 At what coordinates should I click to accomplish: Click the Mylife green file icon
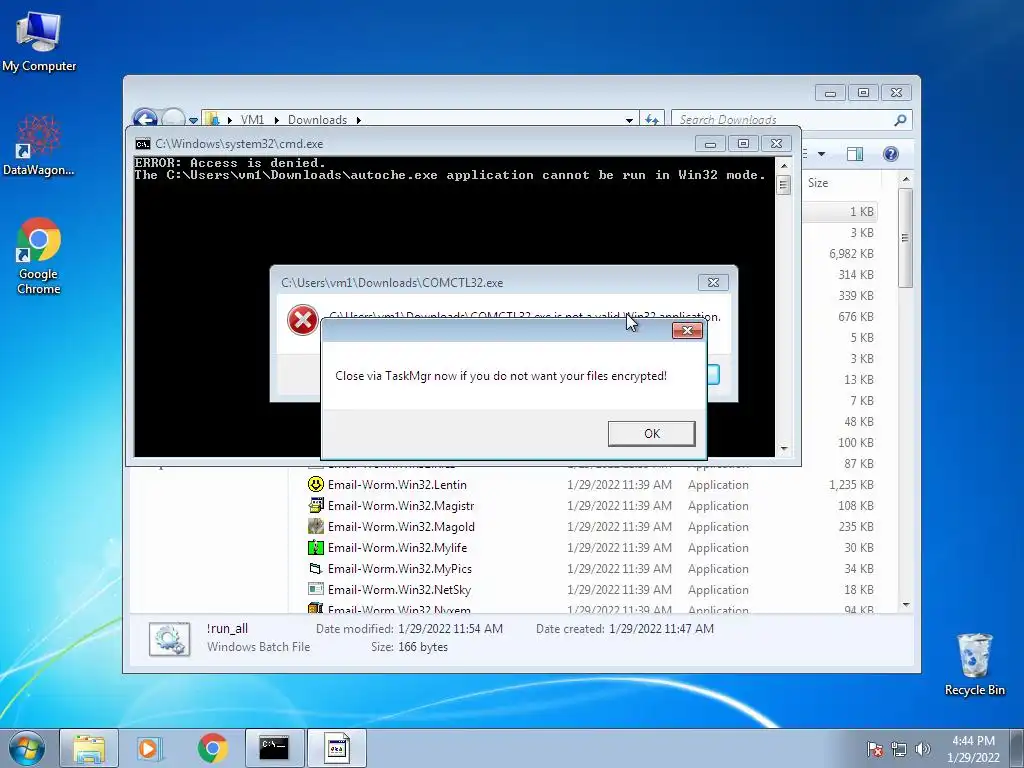315,547
